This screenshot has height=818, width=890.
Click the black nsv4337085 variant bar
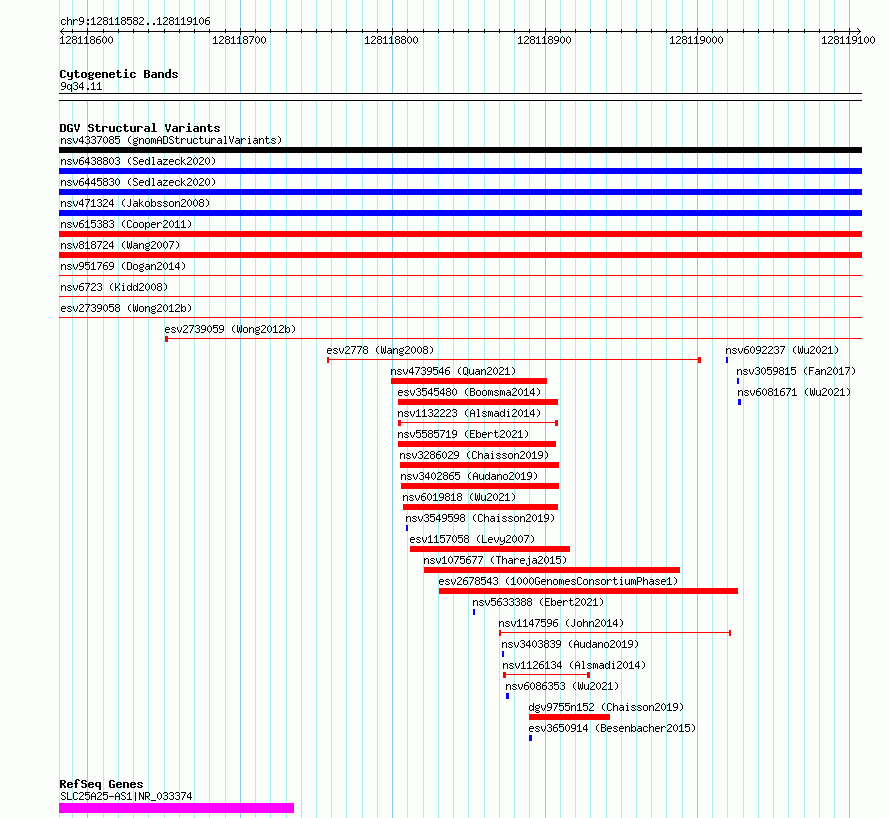460,150
